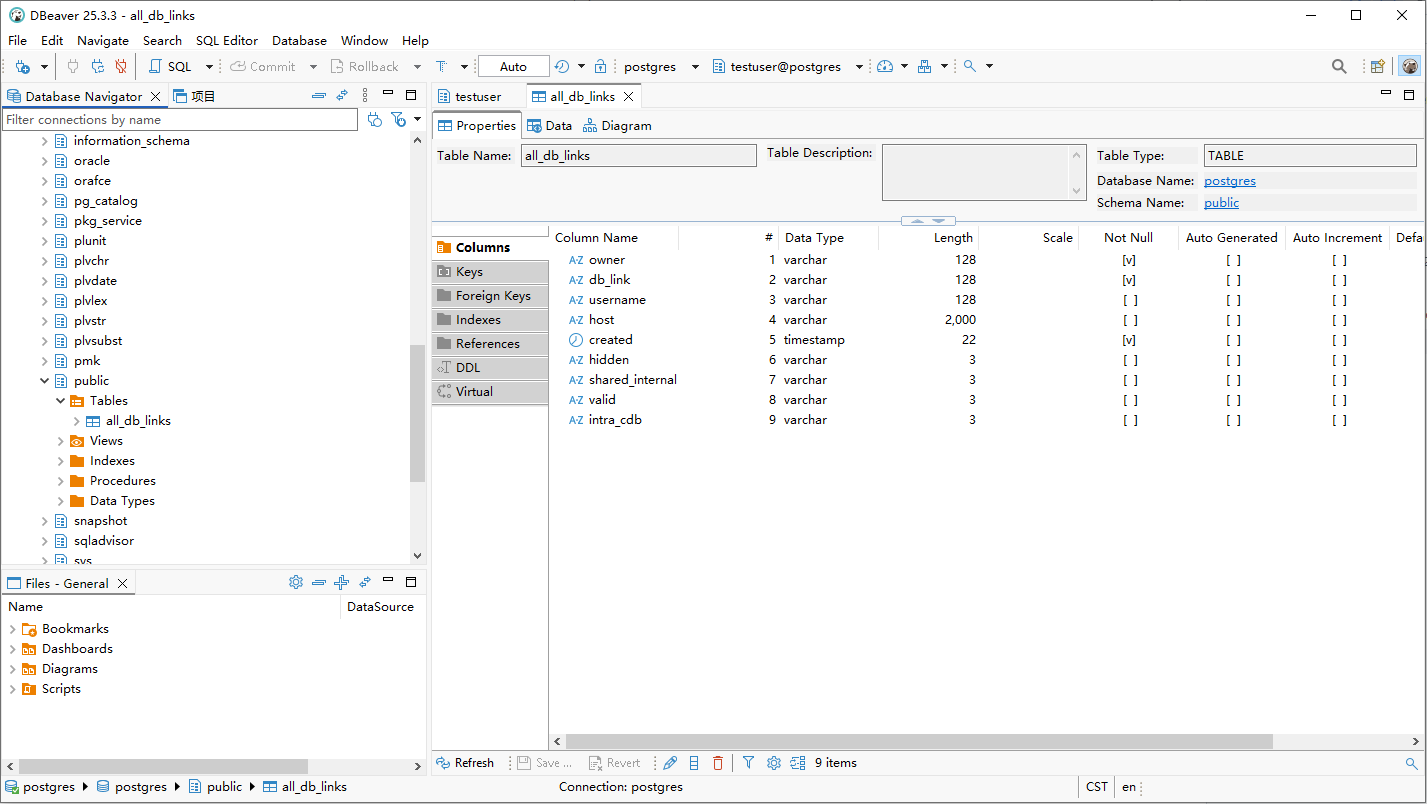Click the Filter connections by name field
Screen dimensions: 1427x804
pyautogui.click(x=180, y=120)
